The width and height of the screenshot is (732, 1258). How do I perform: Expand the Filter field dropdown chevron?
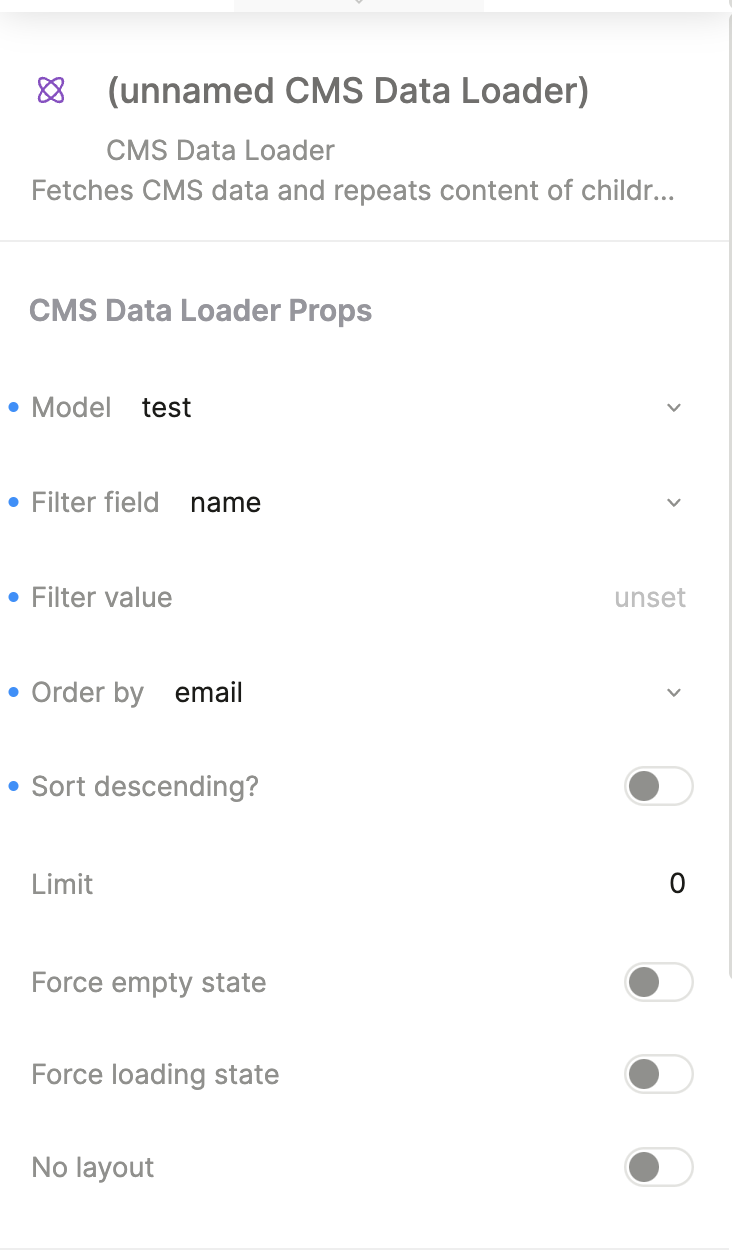(674, 502)
